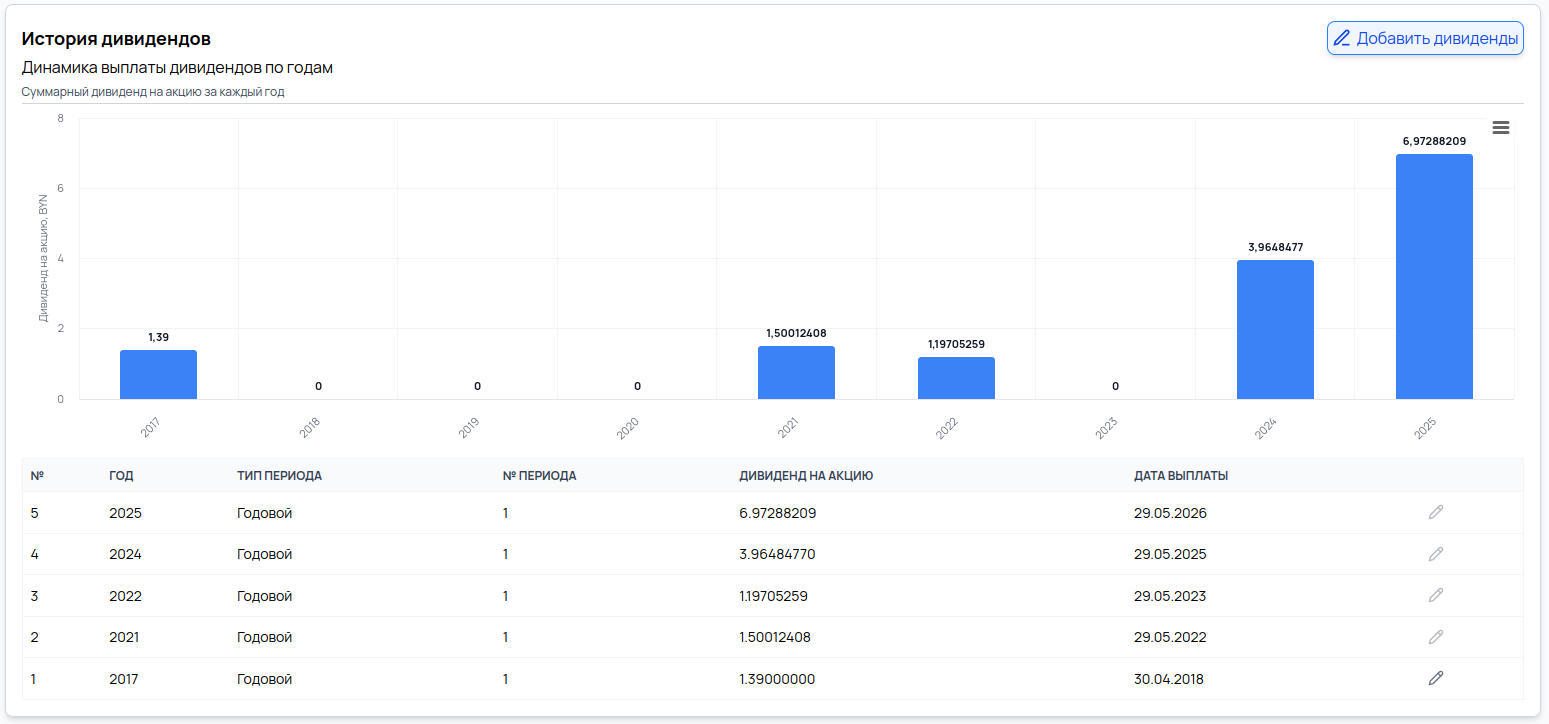Click the ДИВИДЕНД НА АКЦИЮ column header
Screen dimensions: 1549x724
click(x=806, y=476)
